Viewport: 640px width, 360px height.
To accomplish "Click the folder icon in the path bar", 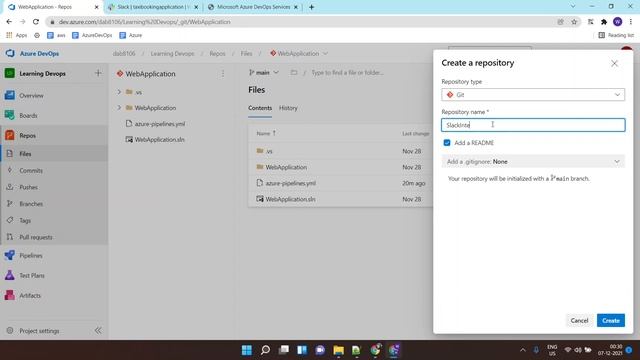I will [294, 72].
